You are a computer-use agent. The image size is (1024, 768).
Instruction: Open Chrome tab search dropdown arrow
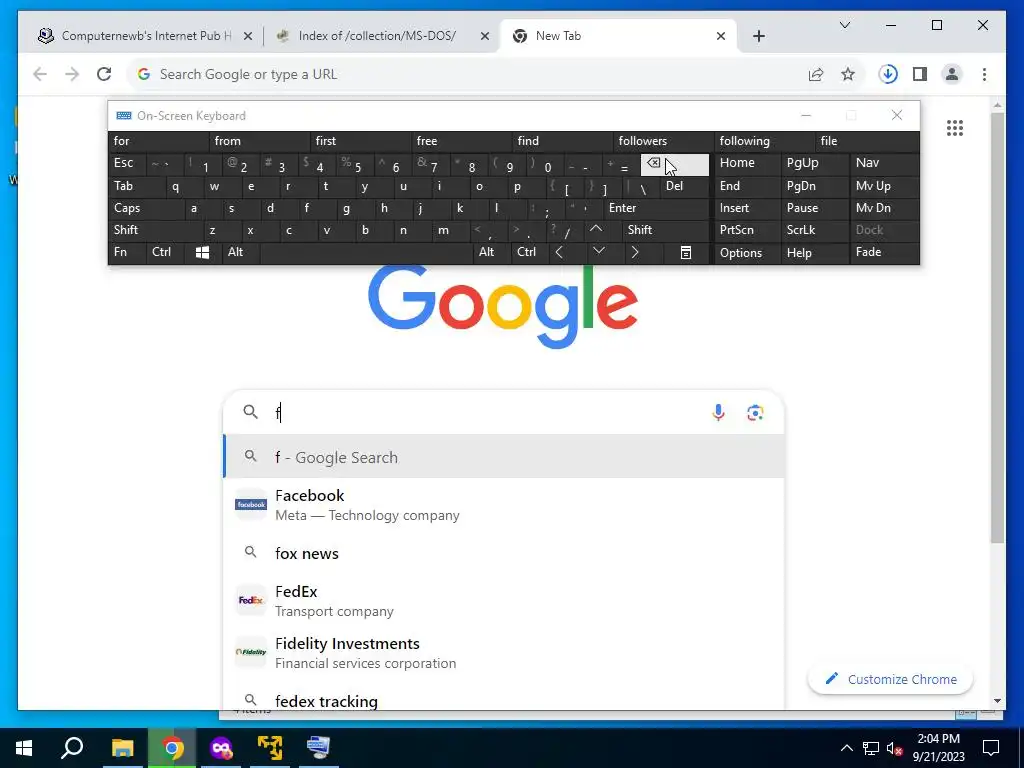tap(844, 25)
